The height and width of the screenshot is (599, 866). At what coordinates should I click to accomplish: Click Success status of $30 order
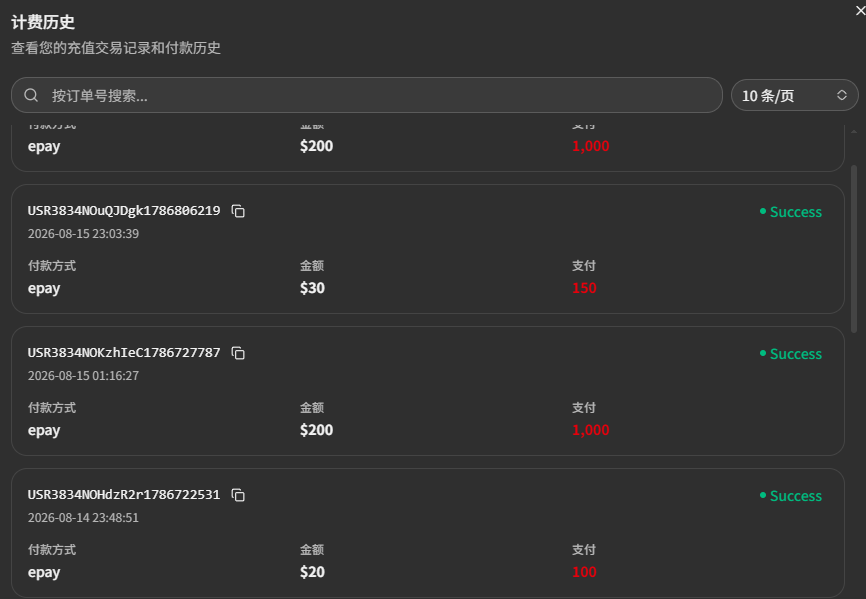pyautogui.click(x=790, y=211)
